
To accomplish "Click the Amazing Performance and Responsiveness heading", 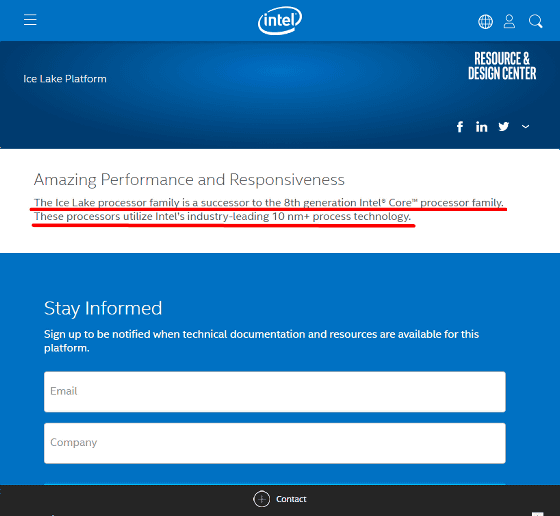I will [189, 180].
